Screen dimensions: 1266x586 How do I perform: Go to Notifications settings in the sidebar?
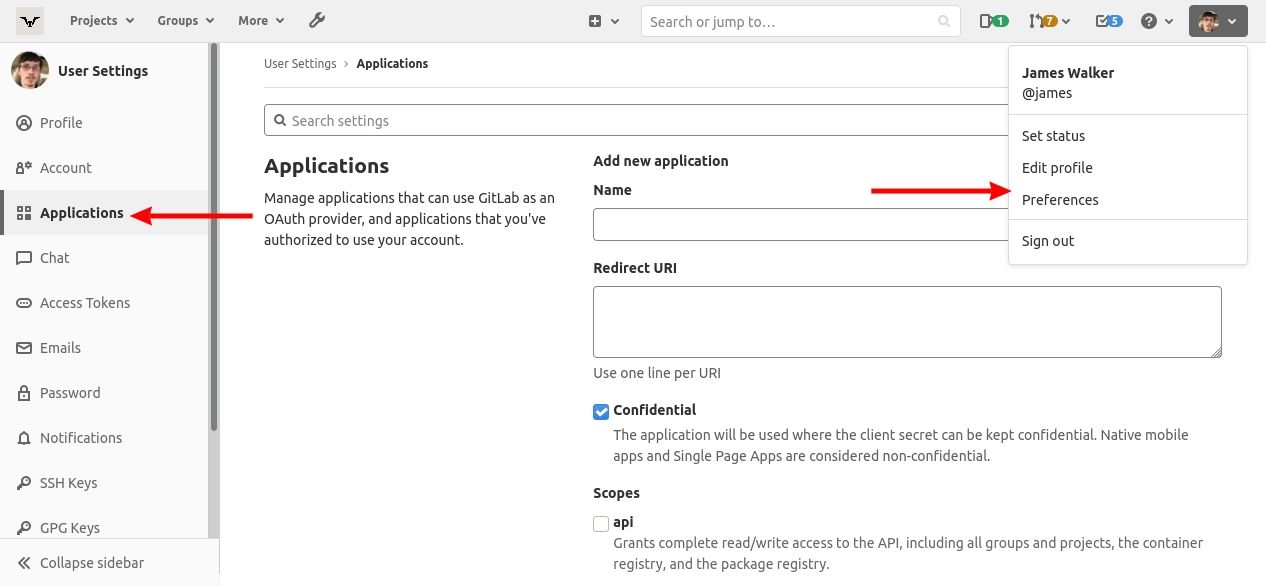click(80, 438)
